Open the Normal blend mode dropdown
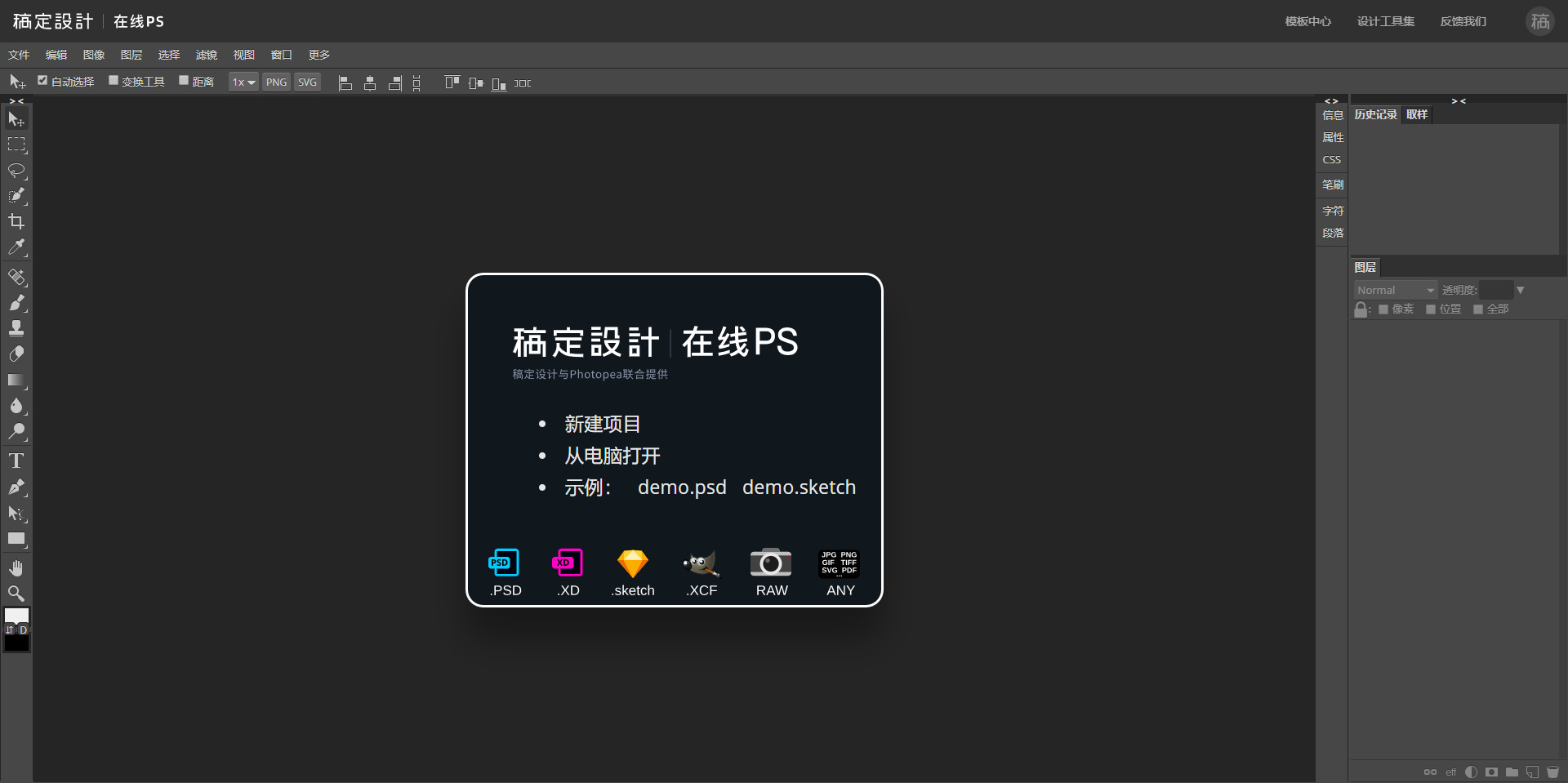 pyautogui.click(x=1395, y=291)
